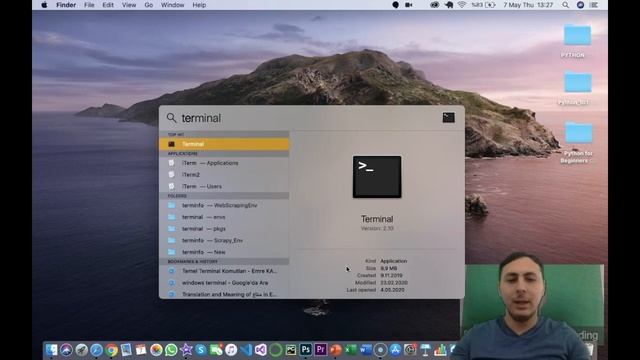Open Notification Center icon in menu bar
This screenshot has width=640, height=360.
click(x=594, y=5)
